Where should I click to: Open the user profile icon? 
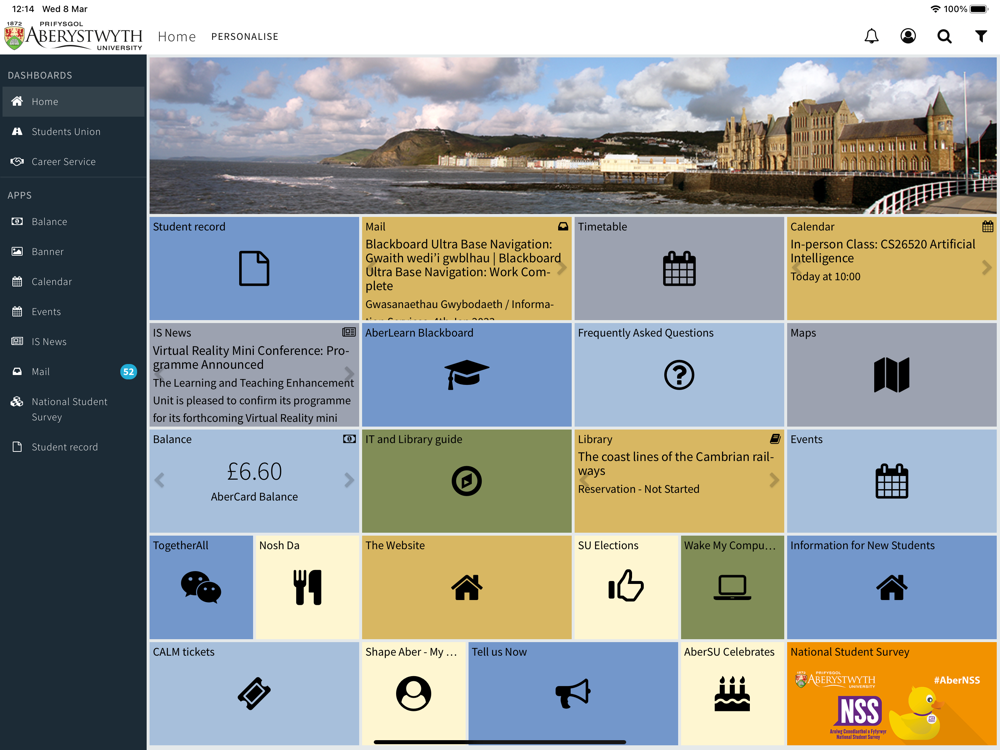tap(908, 36)
